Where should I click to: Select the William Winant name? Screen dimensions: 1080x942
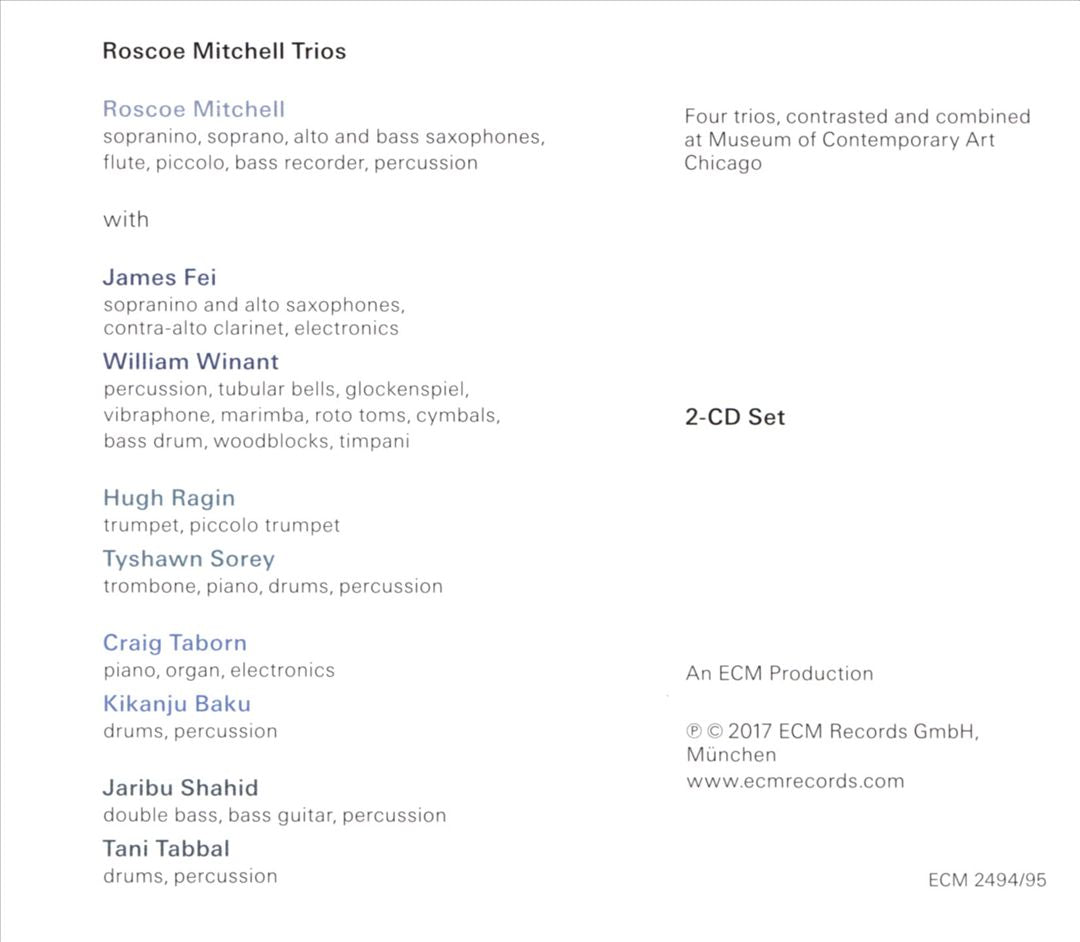191,361
